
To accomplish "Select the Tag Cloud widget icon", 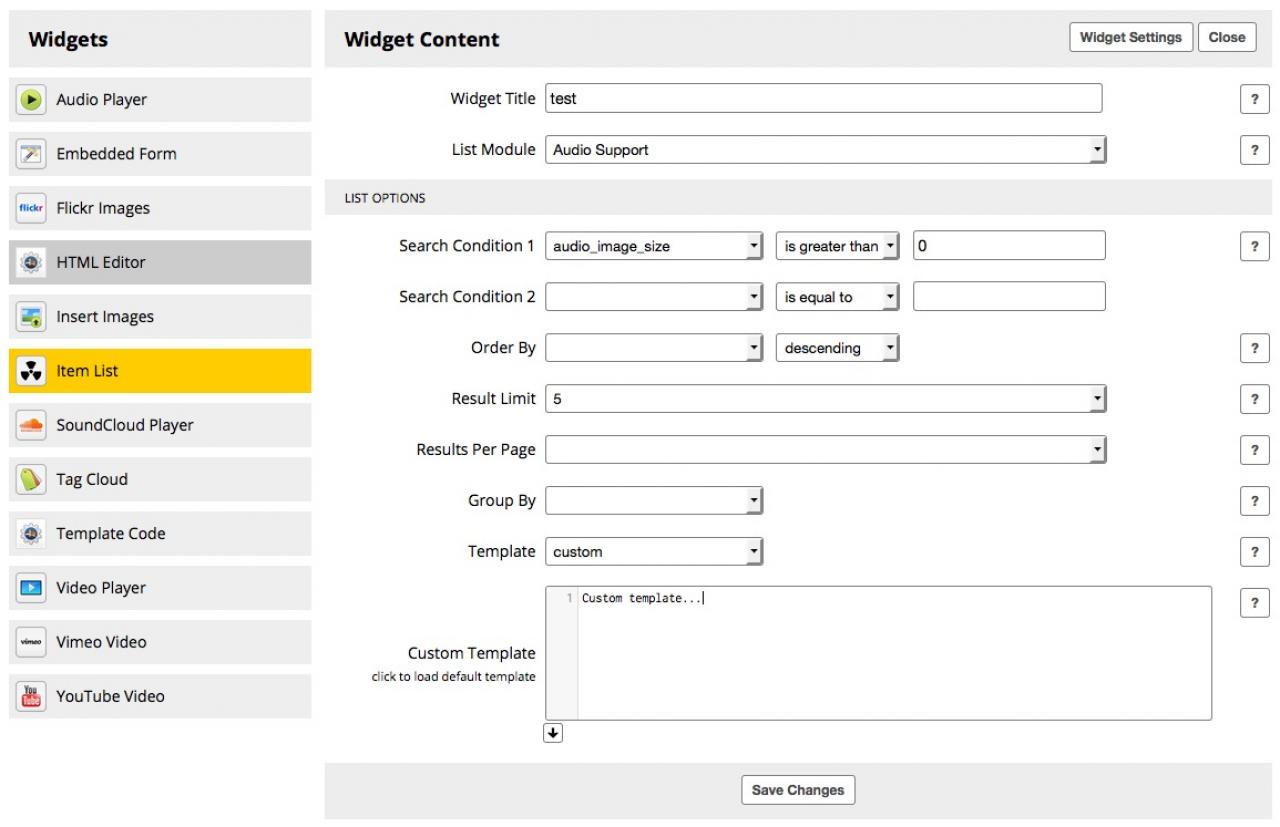I will [31, 479].
